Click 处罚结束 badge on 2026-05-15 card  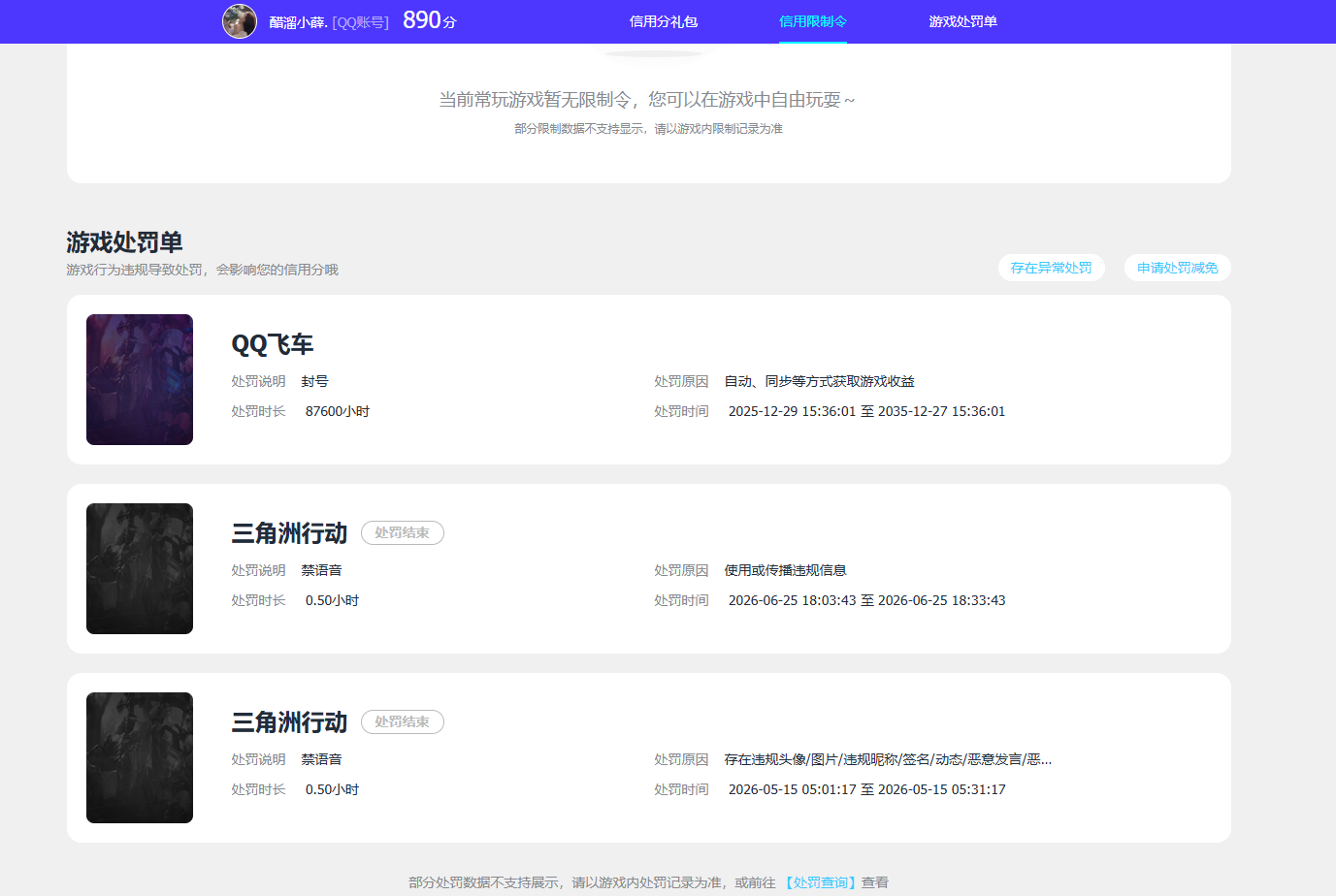pyautogui.click(x=403, y=721)
